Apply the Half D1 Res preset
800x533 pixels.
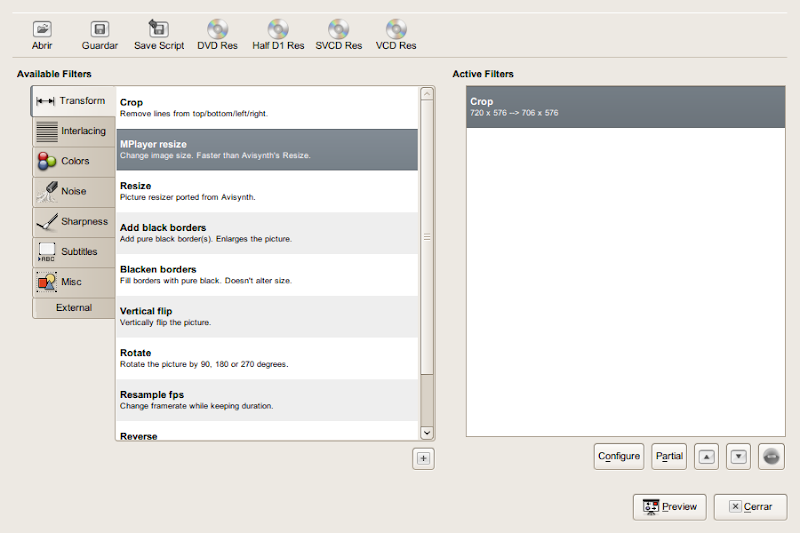tap(278, 30)
